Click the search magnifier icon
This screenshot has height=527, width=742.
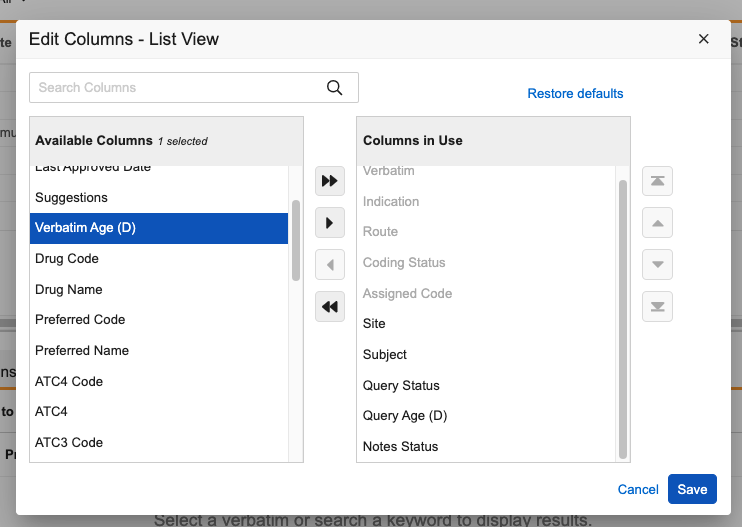click(335, 88)
